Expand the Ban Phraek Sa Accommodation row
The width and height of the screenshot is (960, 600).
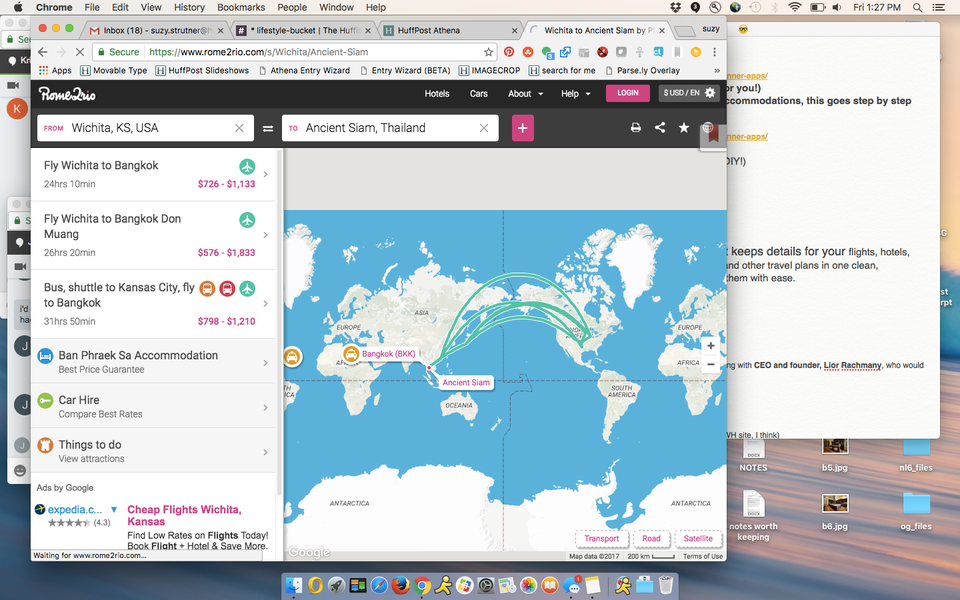pos(265,363)
